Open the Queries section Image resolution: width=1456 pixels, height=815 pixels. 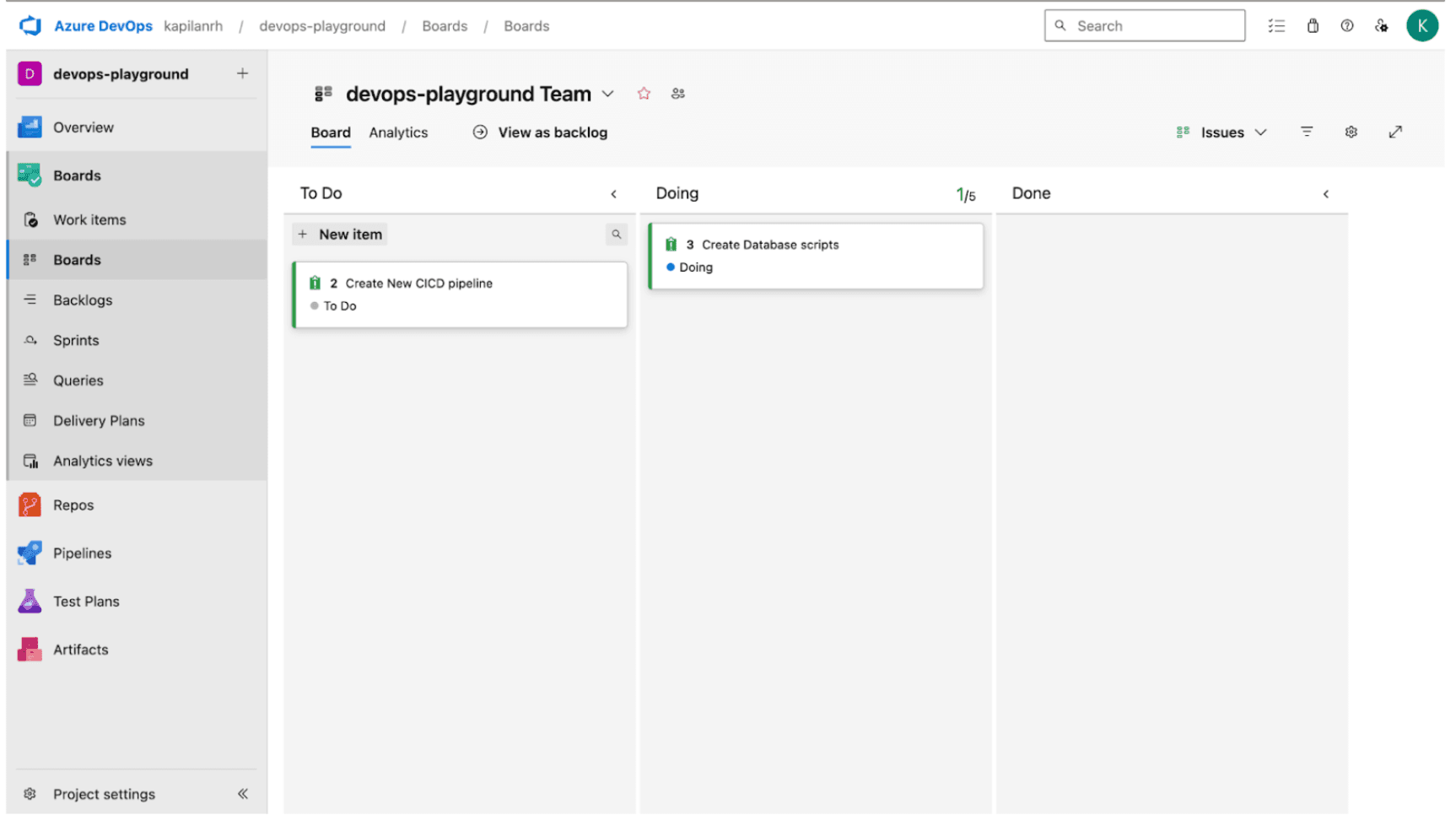(x=78, y=380)
